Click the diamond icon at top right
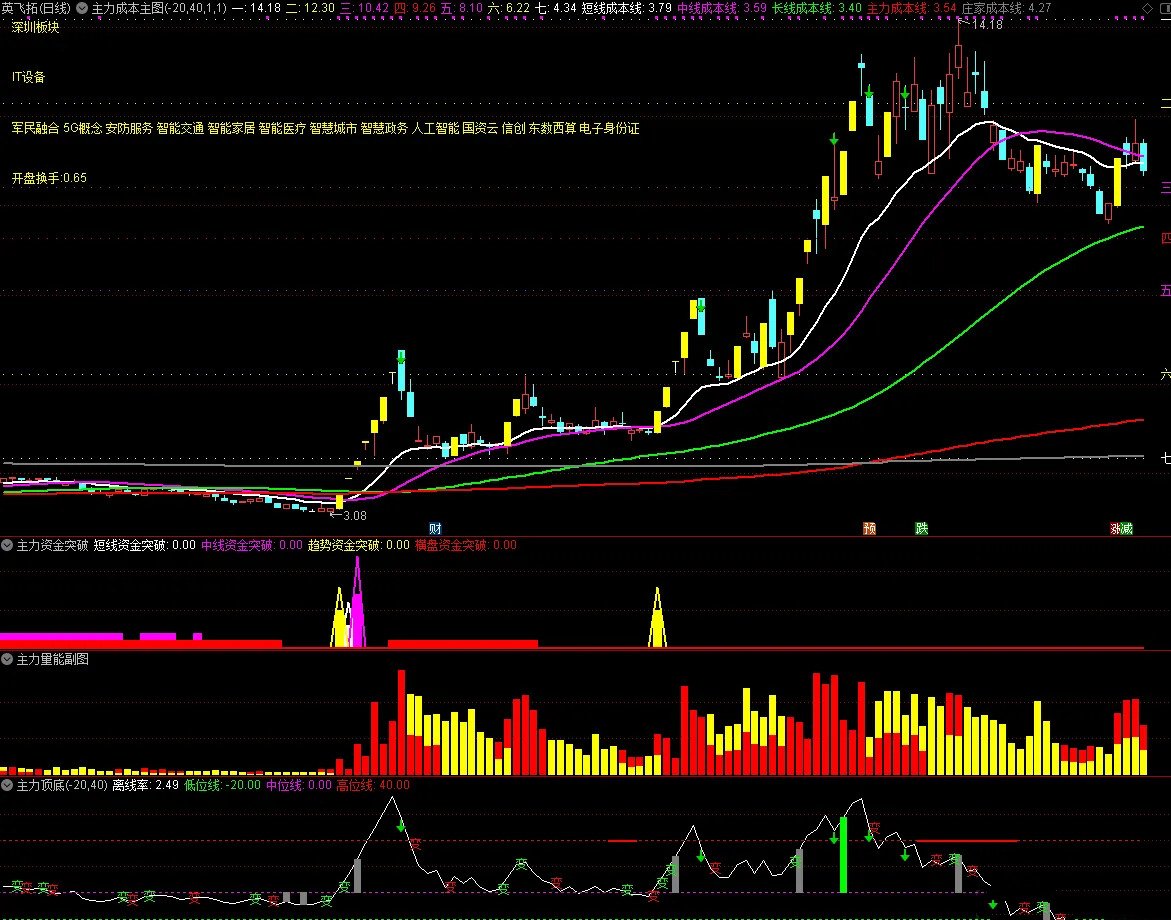Image resolution: width=1171 pixels, height=920 pixels. click(1147, 7)
